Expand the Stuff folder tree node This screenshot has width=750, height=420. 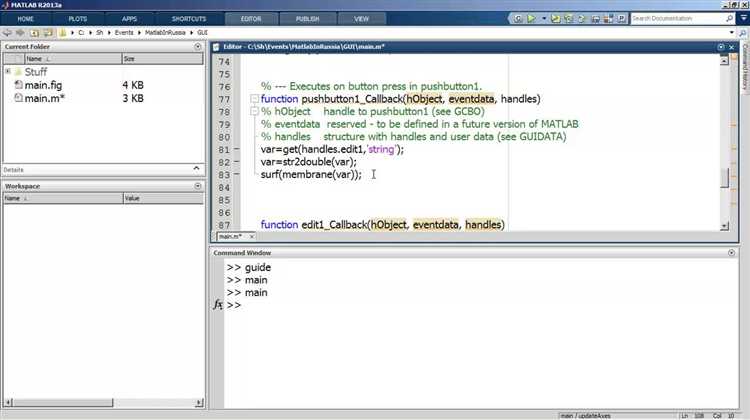(x=8, y=71)
